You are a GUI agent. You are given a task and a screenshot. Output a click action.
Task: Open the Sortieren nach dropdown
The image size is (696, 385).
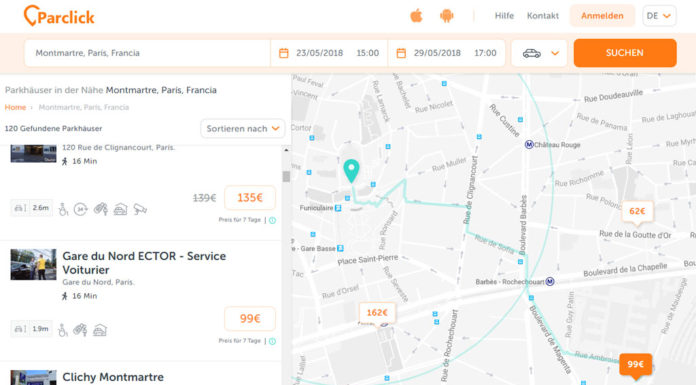point(243,128)
